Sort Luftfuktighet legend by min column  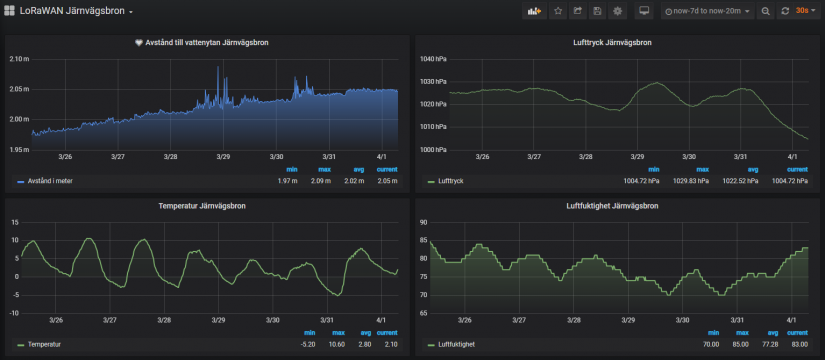tap(713, 333)
